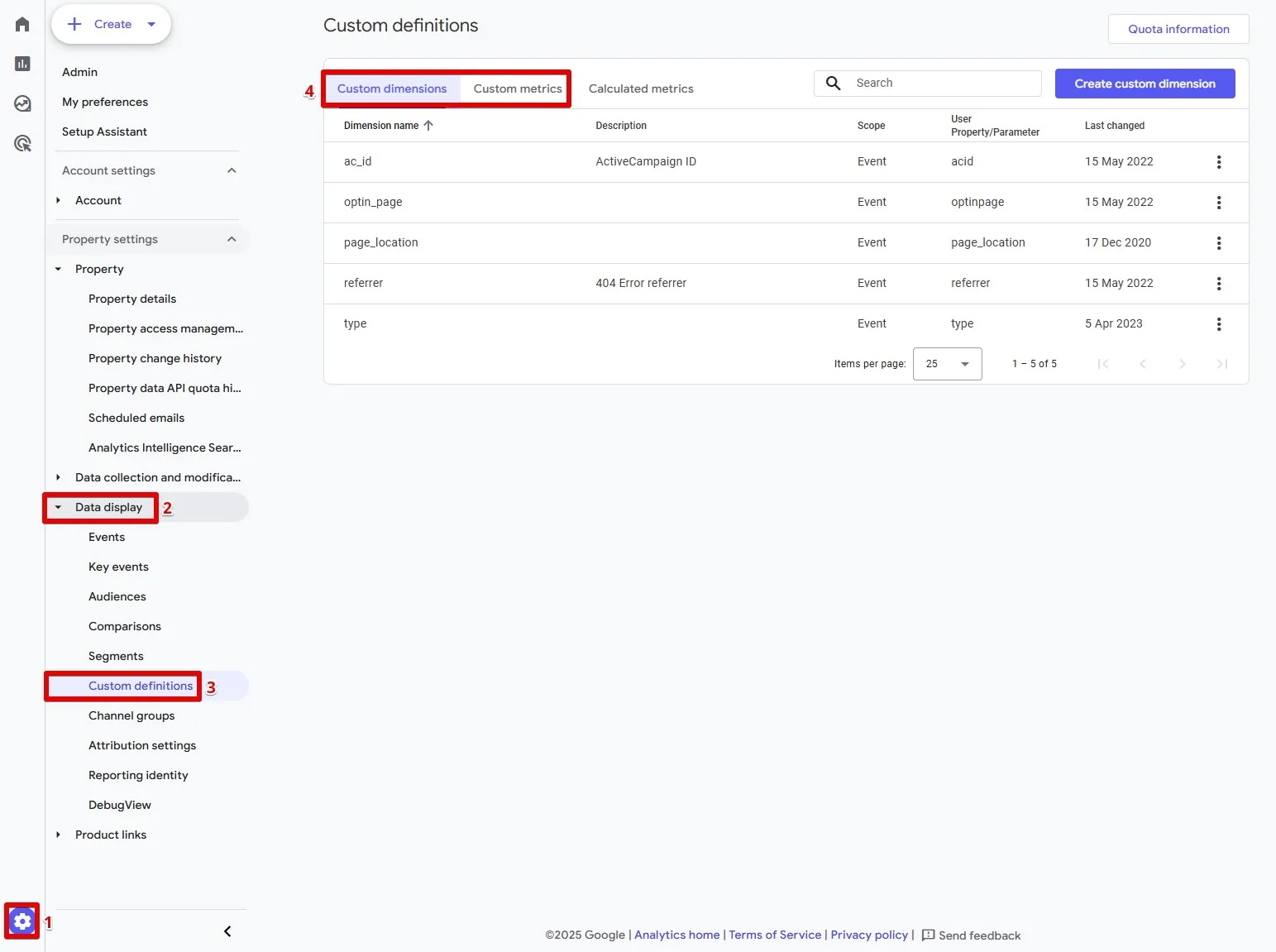The width and height of the screenshot is (1276, 952).
Task: Open the Create dropdown button
Action: [x=111, y=24]
